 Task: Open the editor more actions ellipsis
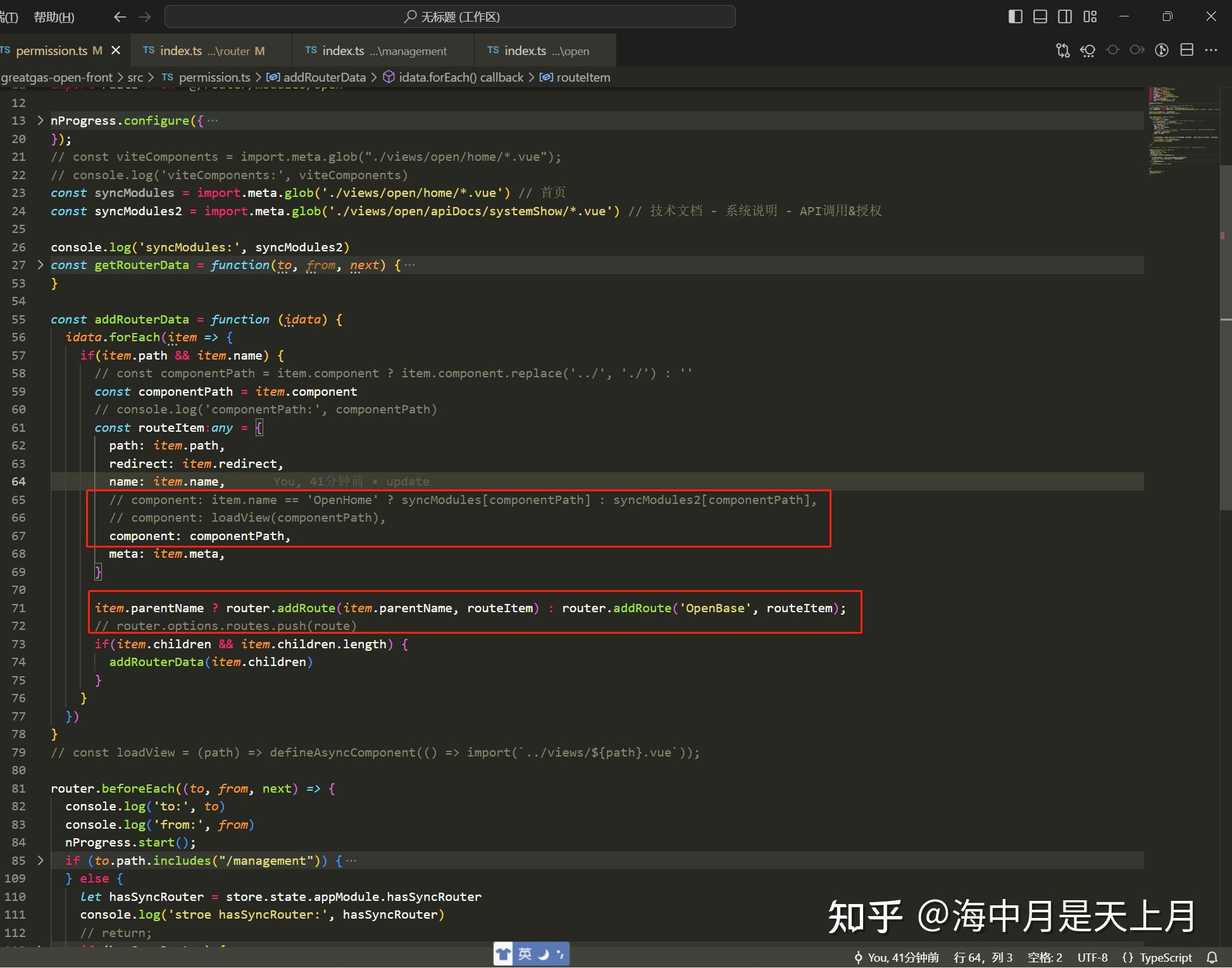point(1211,50)
